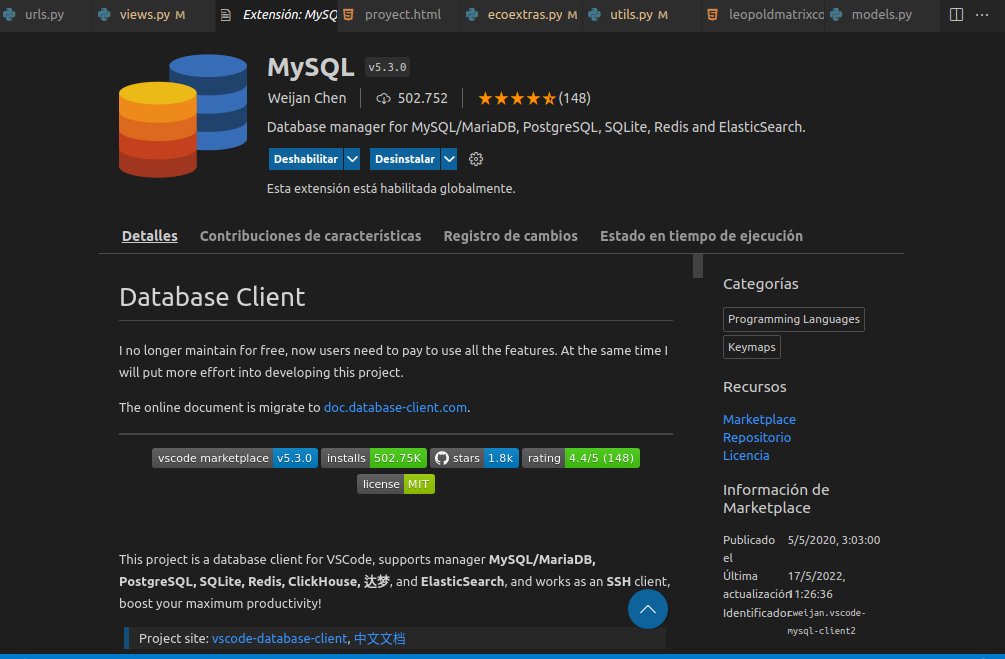Open the vscode-database-client project link

point(279,638)
